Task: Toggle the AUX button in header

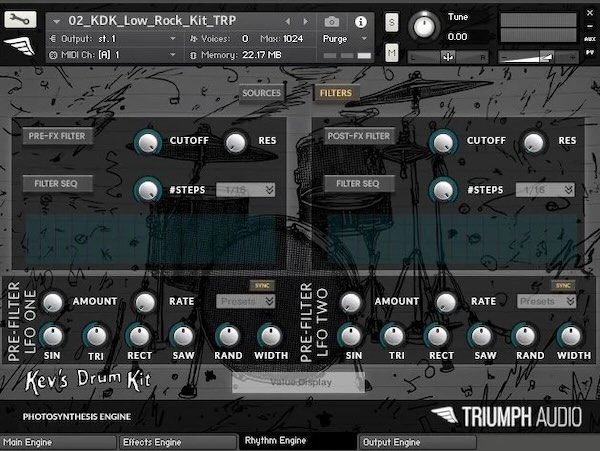Action: 590,39
